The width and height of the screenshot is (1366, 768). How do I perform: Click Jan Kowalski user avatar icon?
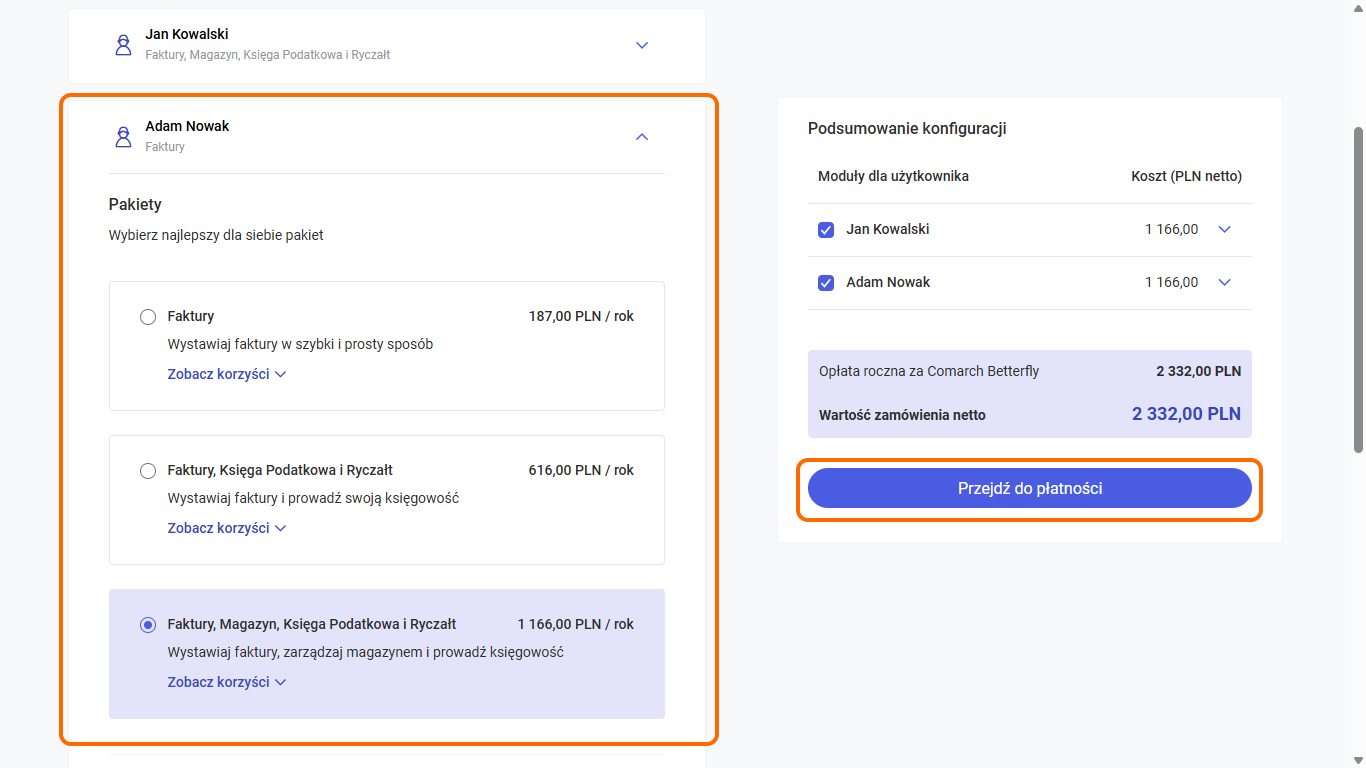[x=123, y=45]
